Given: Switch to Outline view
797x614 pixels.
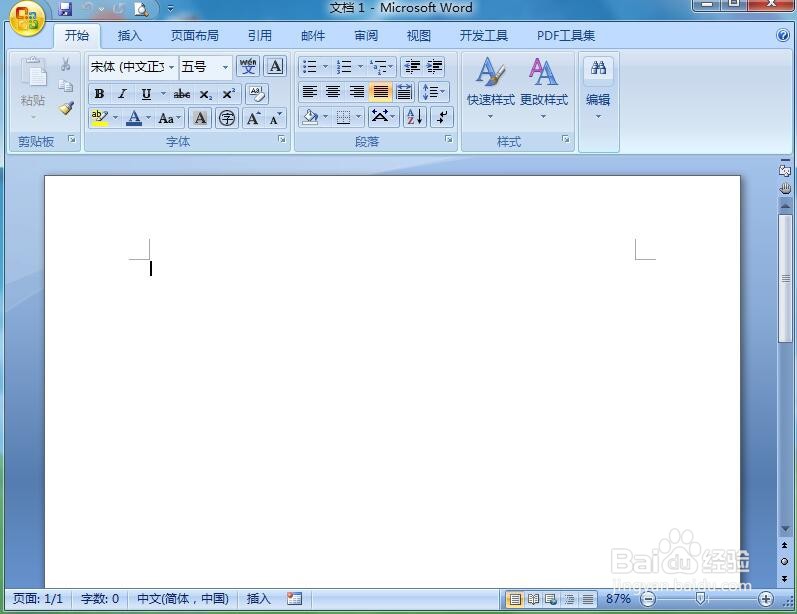Looking at the screenshot, I should tap(569, 600).
